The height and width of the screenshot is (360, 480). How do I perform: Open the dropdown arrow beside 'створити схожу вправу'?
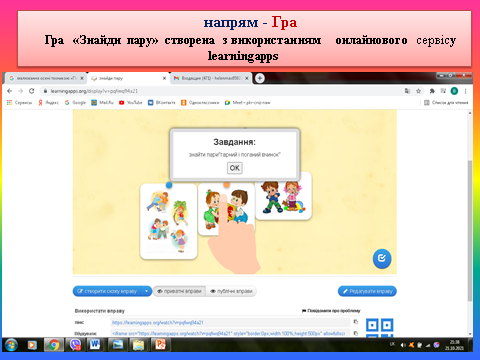point(147,291)
